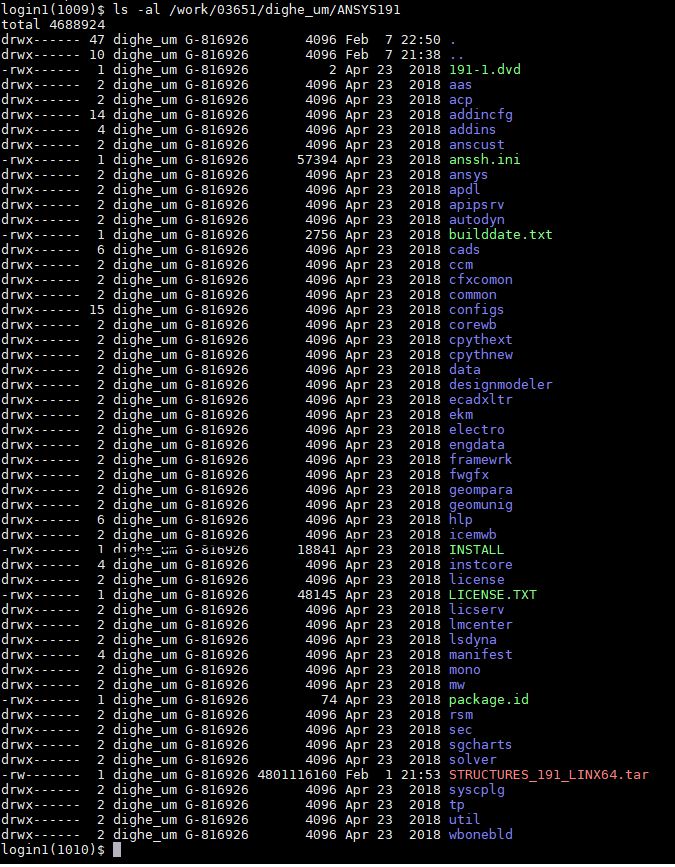Click the 57394 size of anssh.ini
The image size is (675, 867).
tap(317, 159)
